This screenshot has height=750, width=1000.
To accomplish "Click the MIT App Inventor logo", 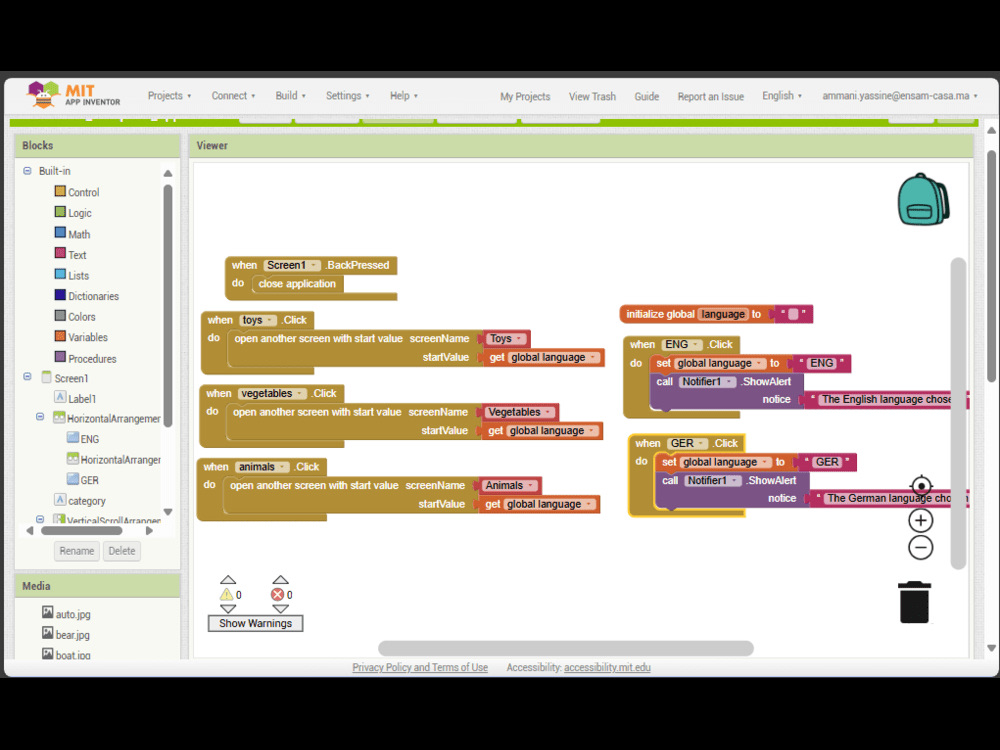I will click(x=73, y=94).
